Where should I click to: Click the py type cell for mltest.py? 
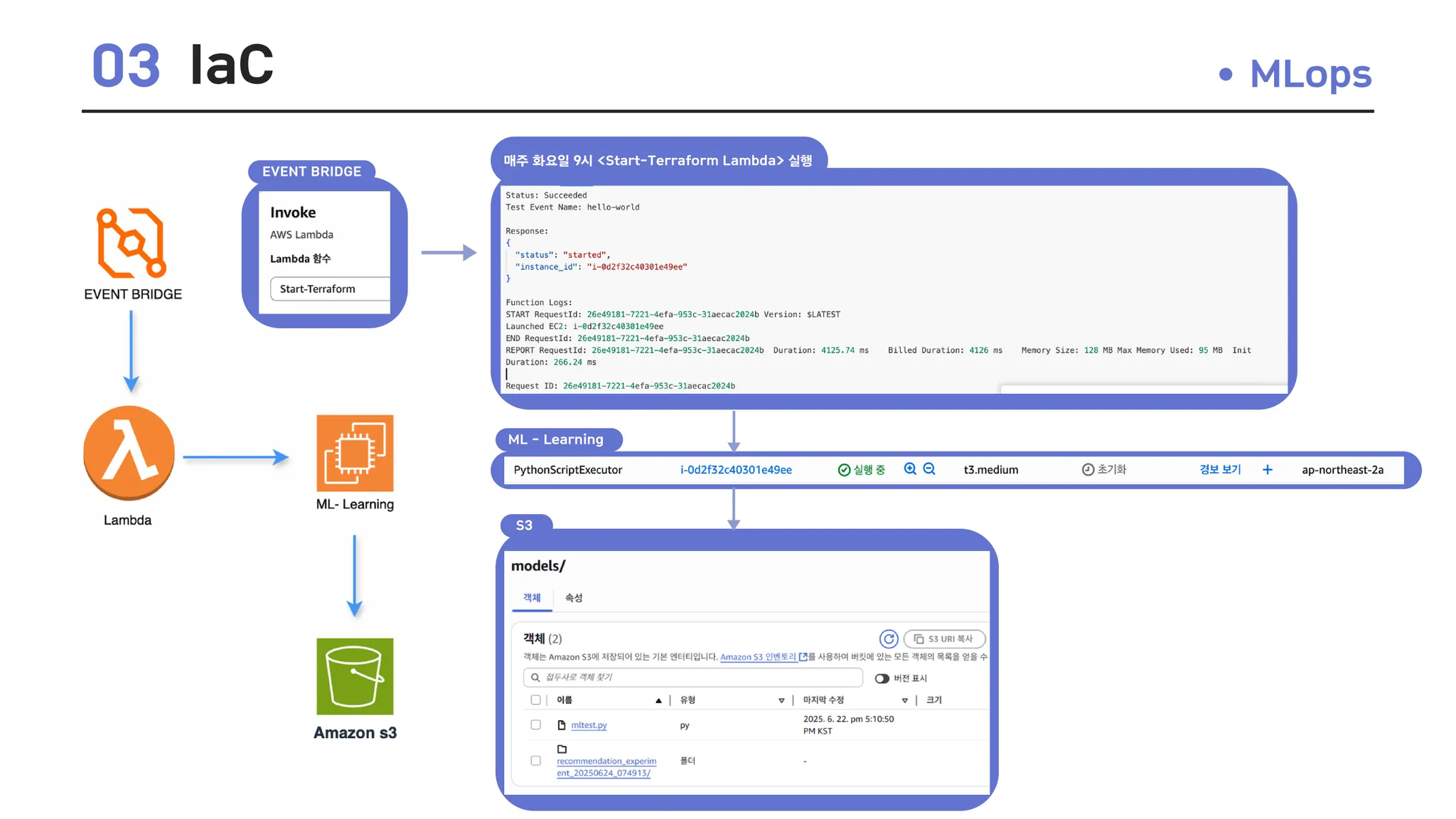(685, 726)
